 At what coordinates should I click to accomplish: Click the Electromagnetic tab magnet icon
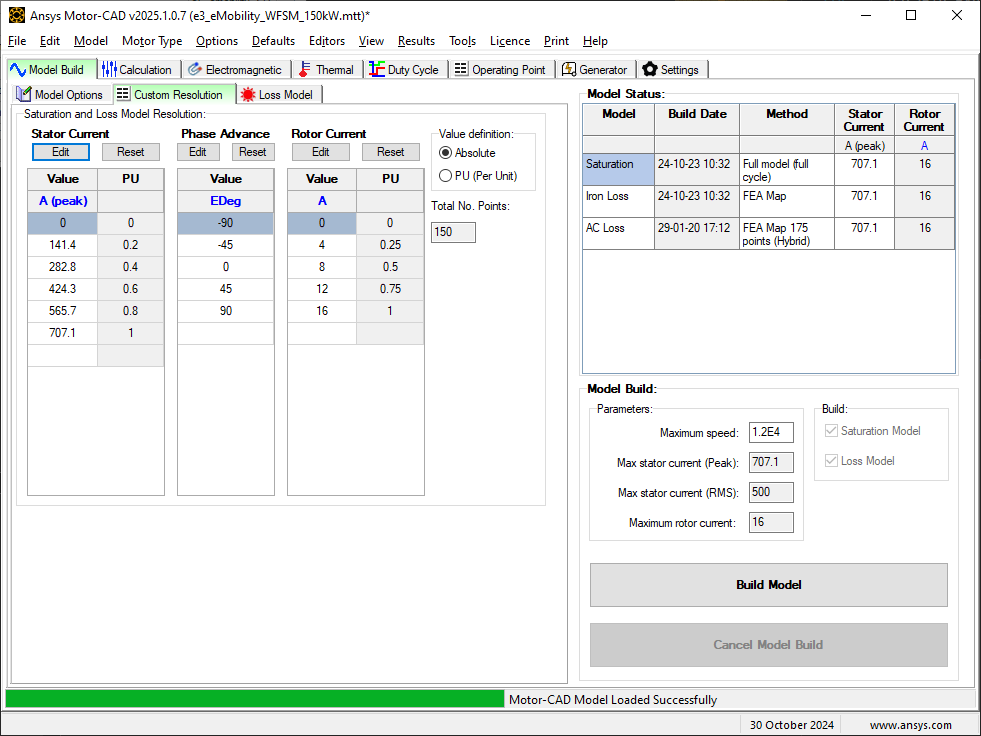pyautogui.click(x=195, y=69)
